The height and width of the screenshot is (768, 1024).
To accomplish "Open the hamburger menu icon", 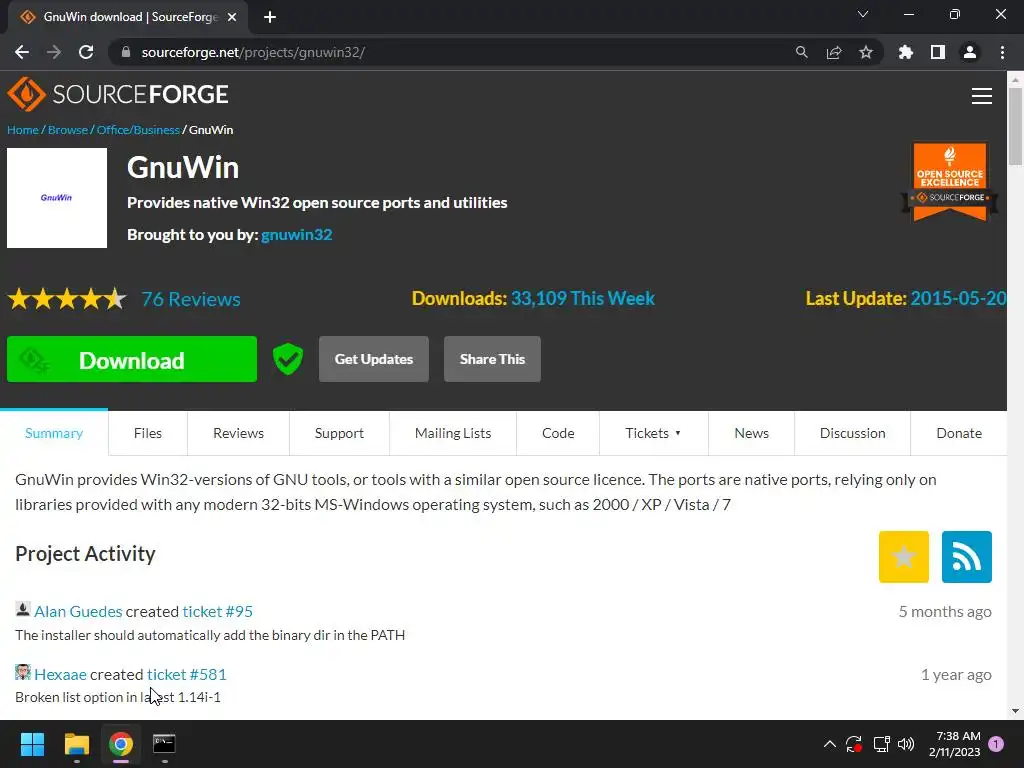I will point(982,96).
